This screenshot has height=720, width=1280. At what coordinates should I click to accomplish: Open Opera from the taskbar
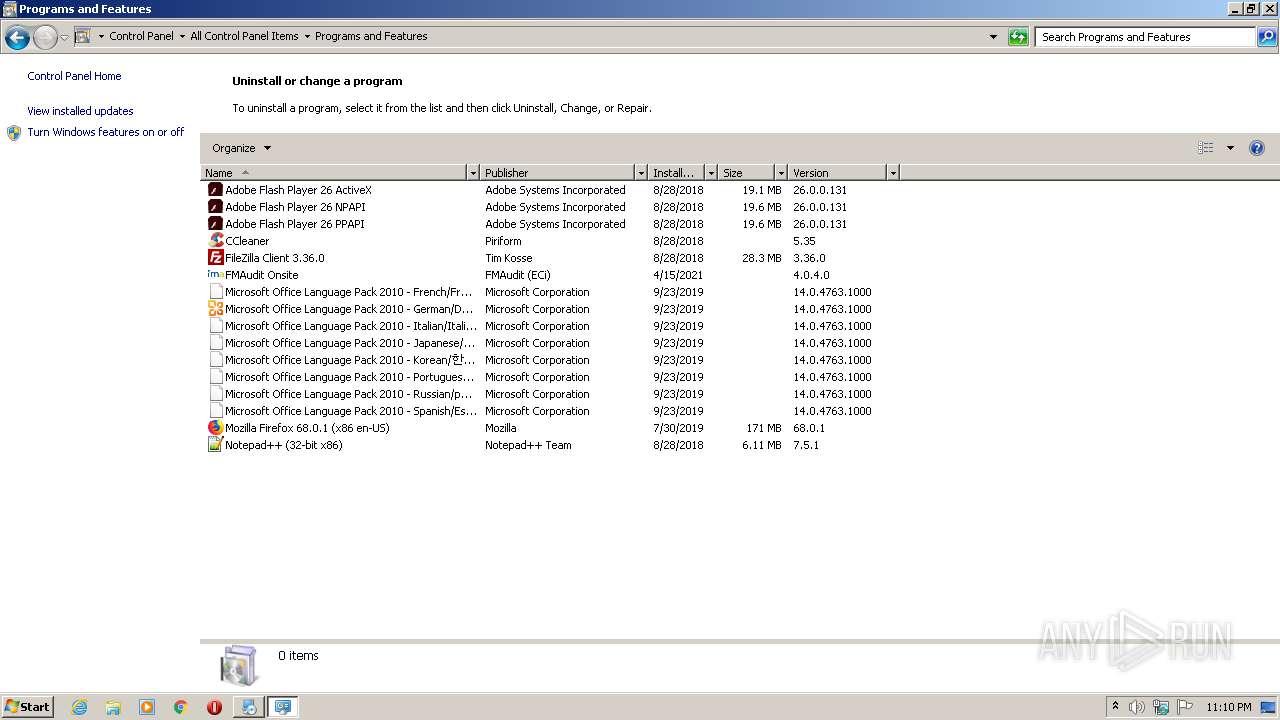(x=214, y=707)
